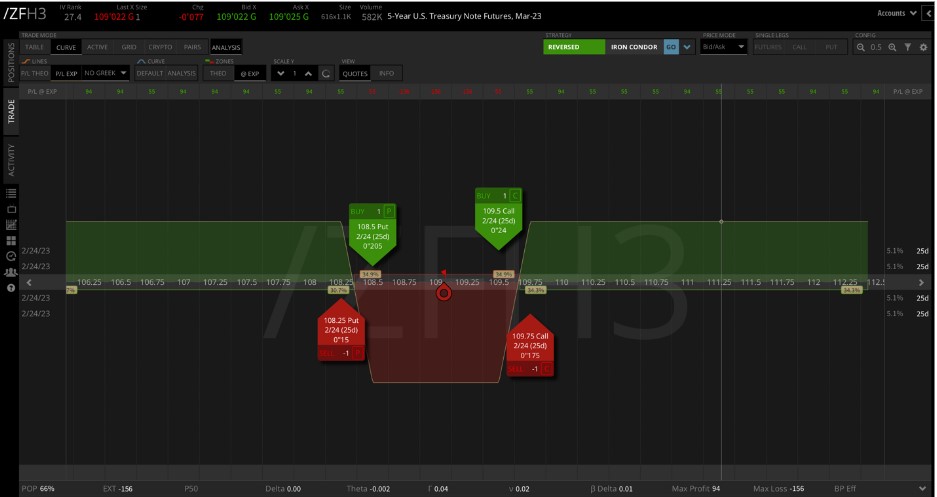Screen dimensions: 937x497
Task: Toggle the REVERSED strategy switch
Action: [x=574, y=47]
